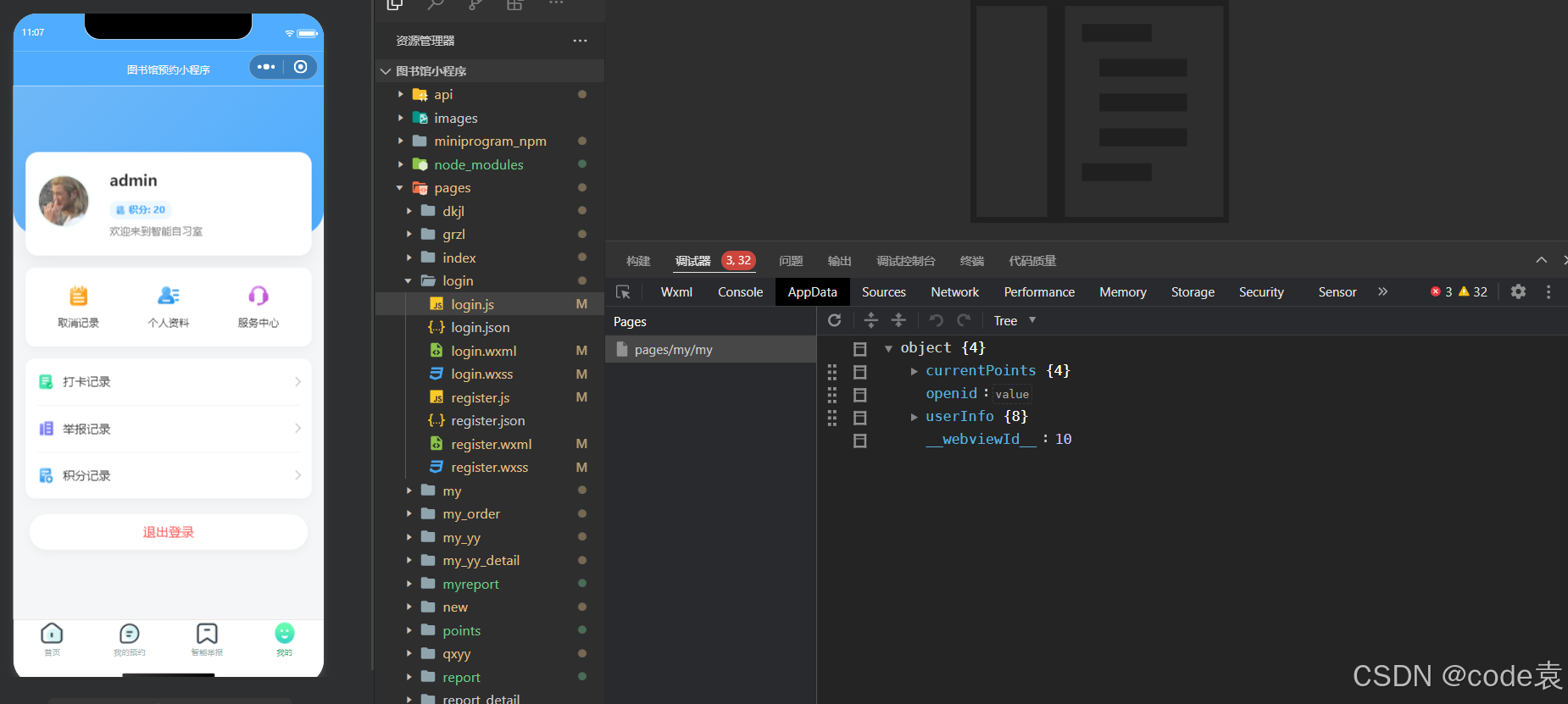
Task: Click the admin avatar photo
Action: (x=64, y=201)
